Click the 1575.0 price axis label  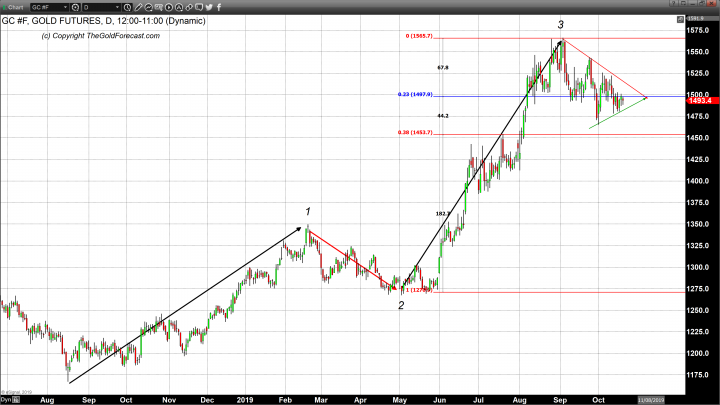pyautogui.click(x=698, y=30)
